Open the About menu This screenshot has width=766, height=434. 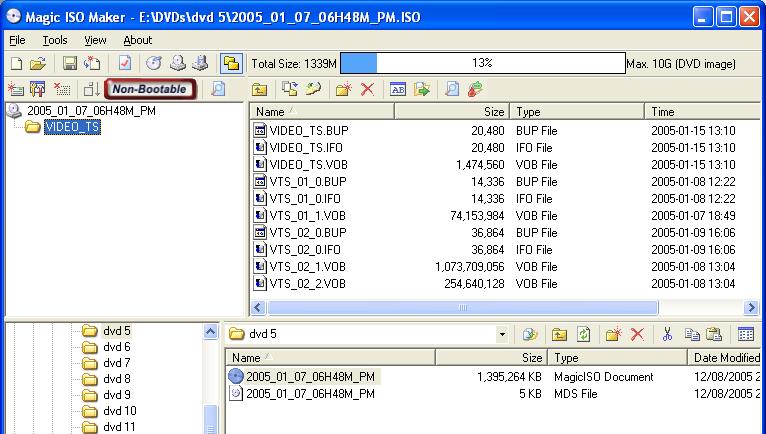pos(138,40)
